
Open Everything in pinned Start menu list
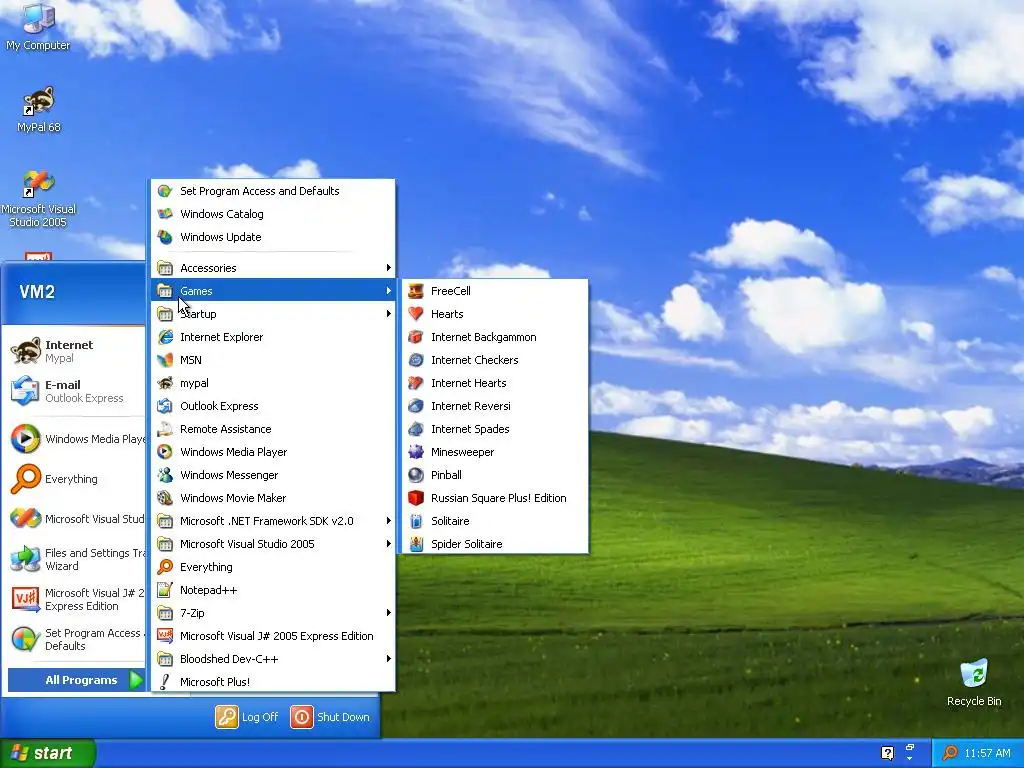[75, 479]
